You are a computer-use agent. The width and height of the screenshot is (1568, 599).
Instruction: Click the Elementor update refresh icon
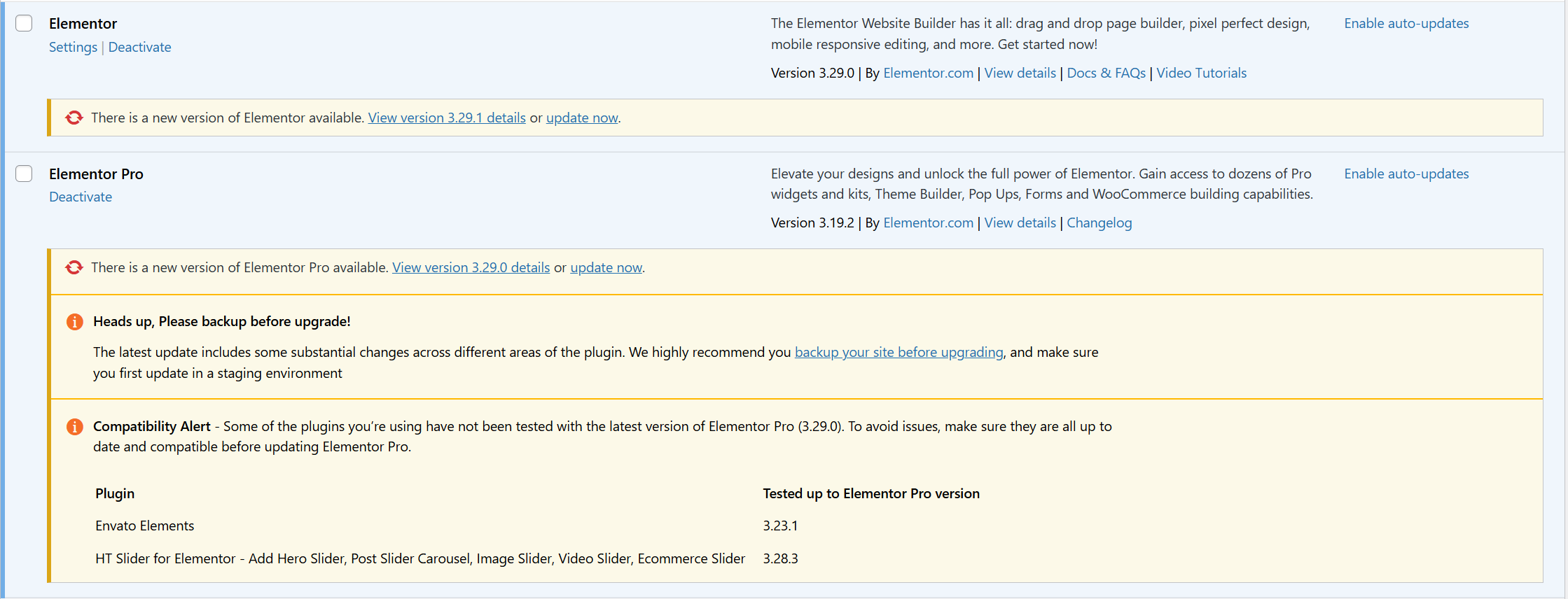(x=74, y=118)
